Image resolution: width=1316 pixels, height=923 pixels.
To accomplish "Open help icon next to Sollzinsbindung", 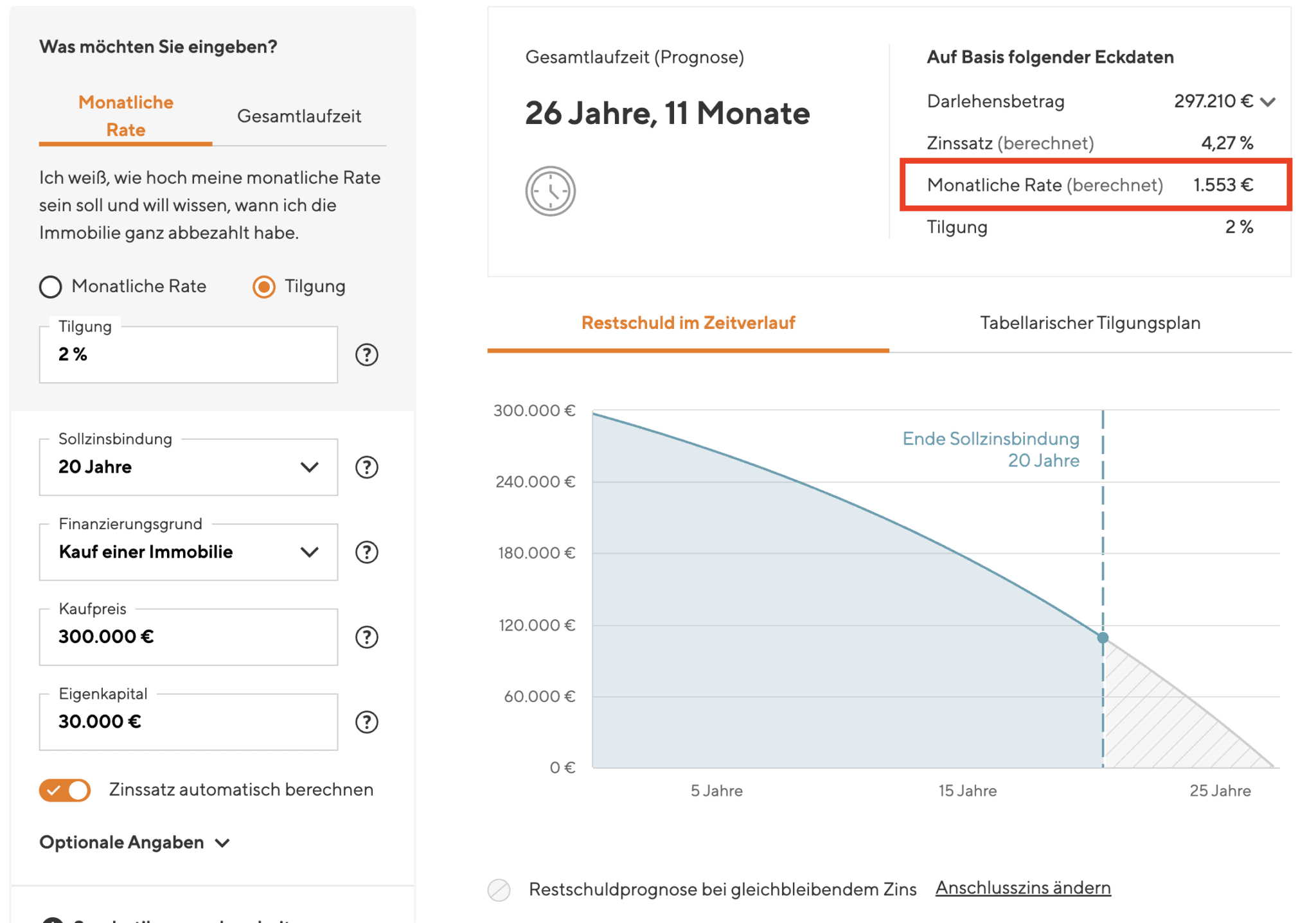I will (366, 467).
